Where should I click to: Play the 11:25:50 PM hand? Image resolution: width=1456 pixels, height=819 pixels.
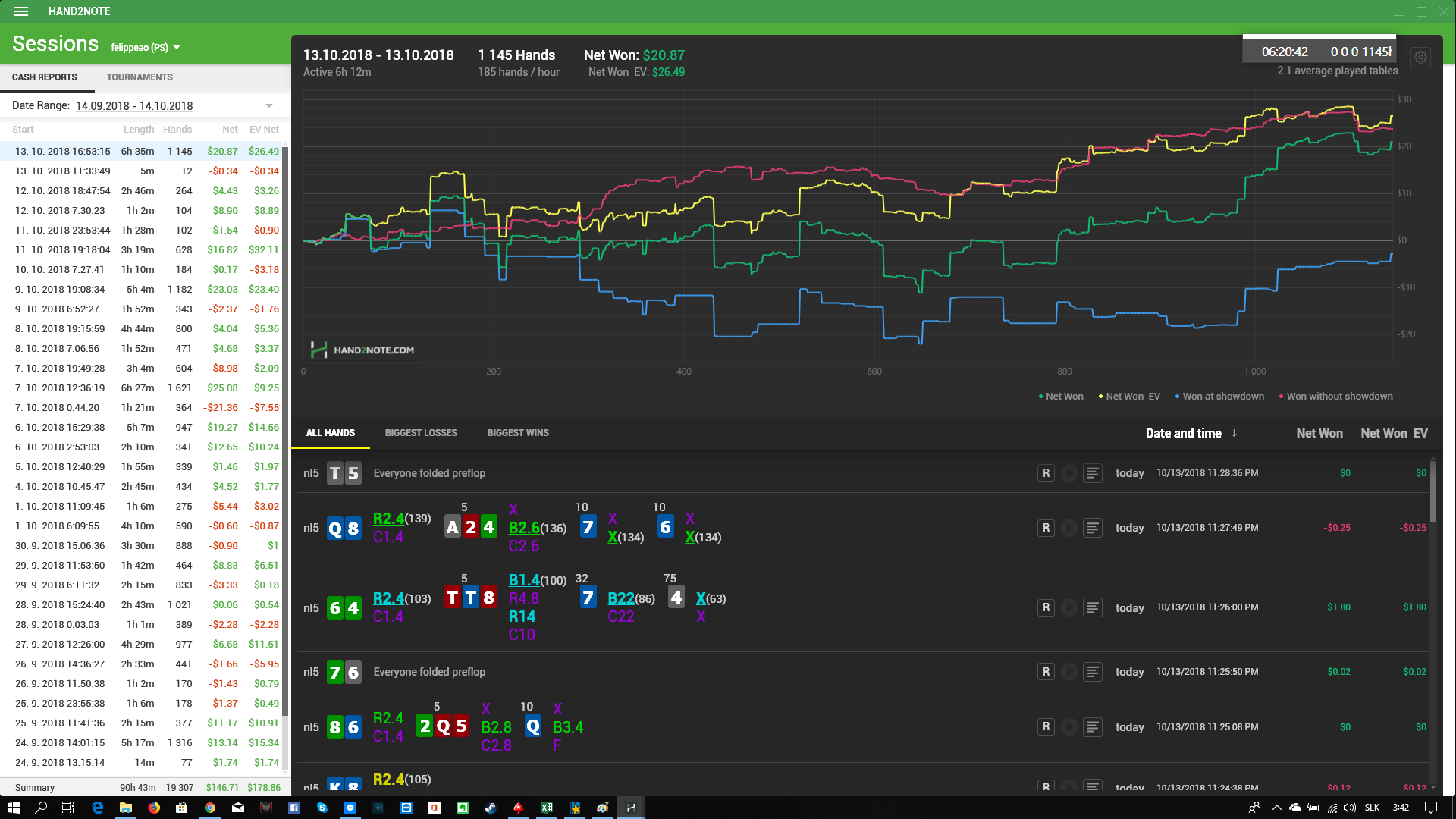[x=1069, y=672]
